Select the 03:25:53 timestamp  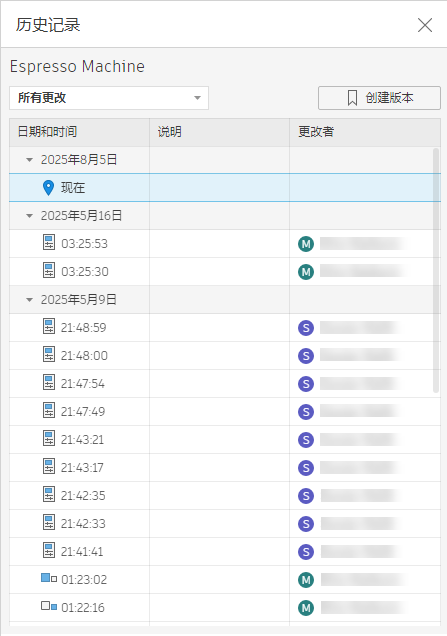point(84,244)
